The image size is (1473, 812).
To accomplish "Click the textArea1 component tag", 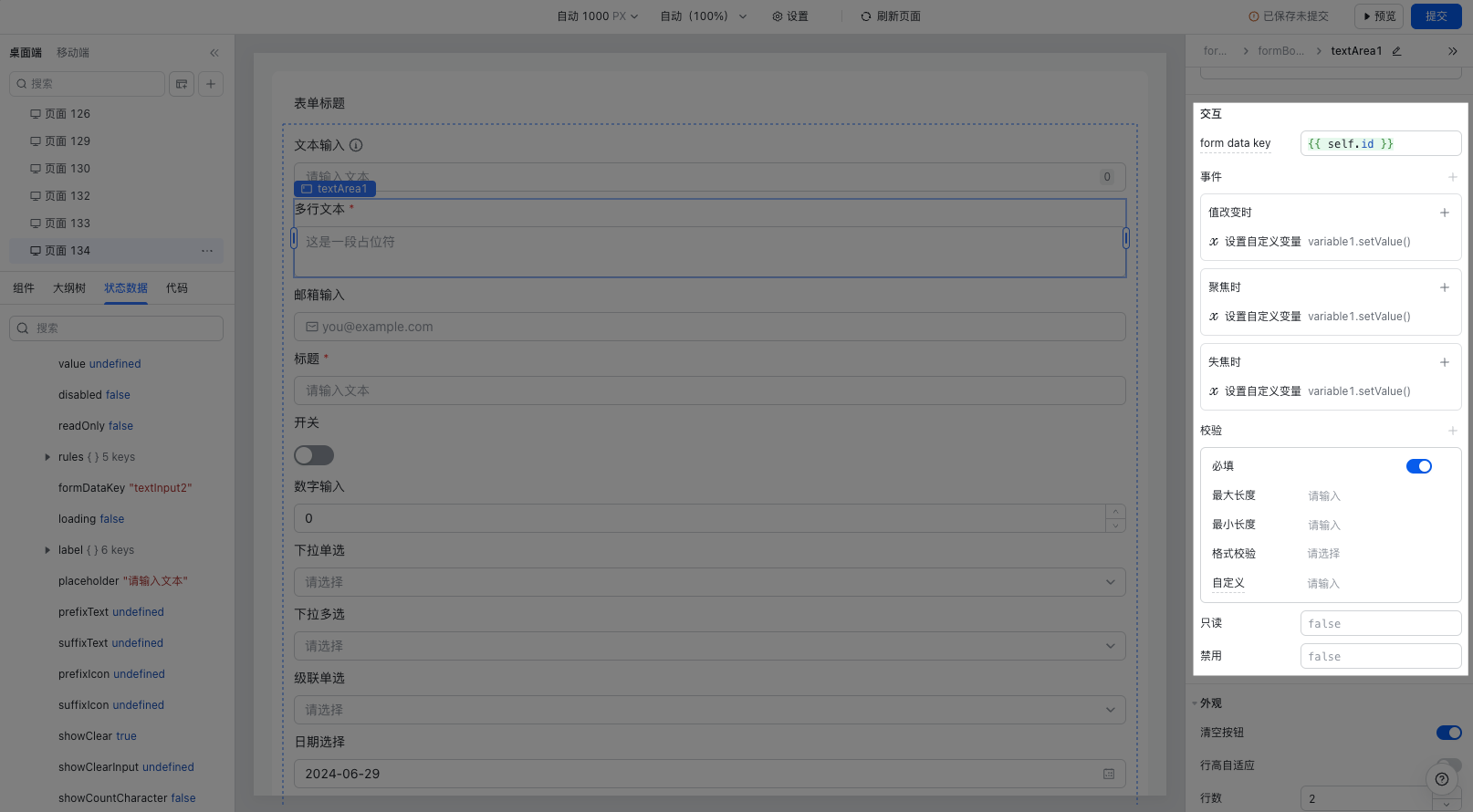I will (x=335, y=189).
